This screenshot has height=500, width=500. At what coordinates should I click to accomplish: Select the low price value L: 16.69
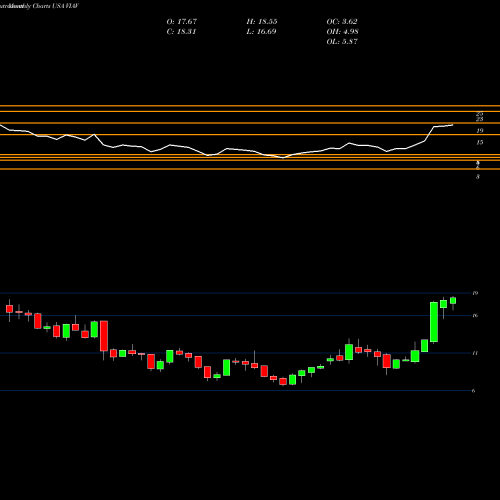point(261,32)
